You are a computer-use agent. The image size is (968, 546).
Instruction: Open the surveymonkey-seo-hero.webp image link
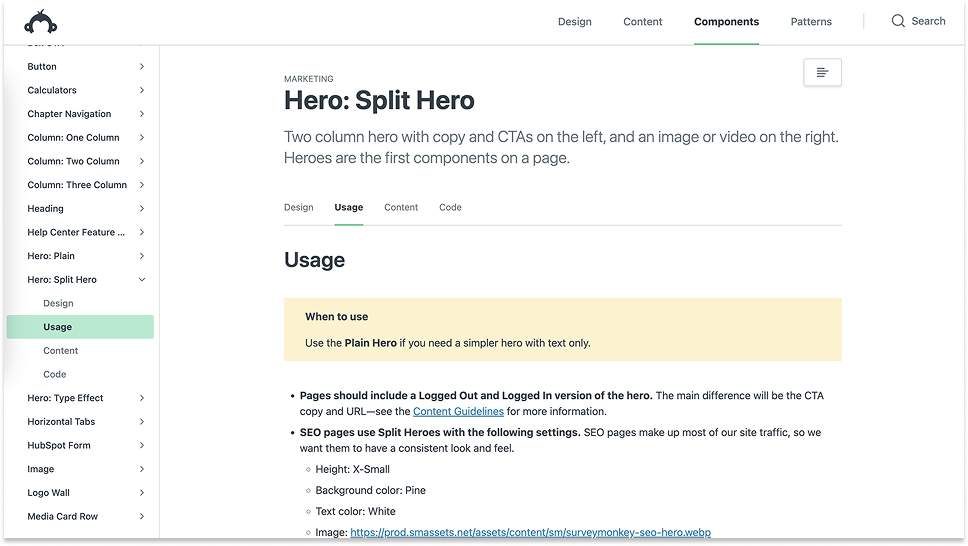coord(530,532)
